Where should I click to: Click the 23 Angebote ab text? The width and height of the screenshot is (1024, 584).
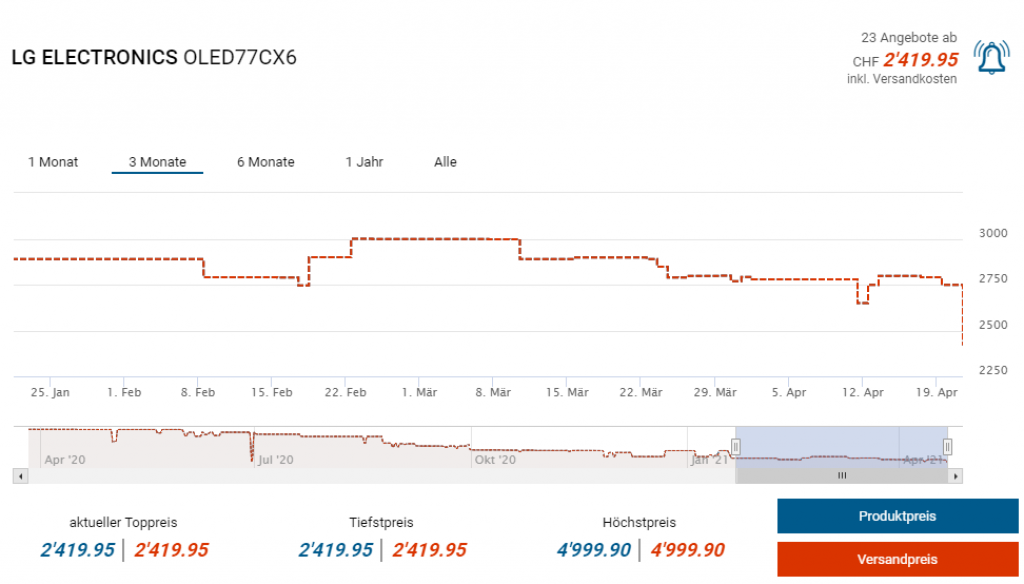pos(909,38)
